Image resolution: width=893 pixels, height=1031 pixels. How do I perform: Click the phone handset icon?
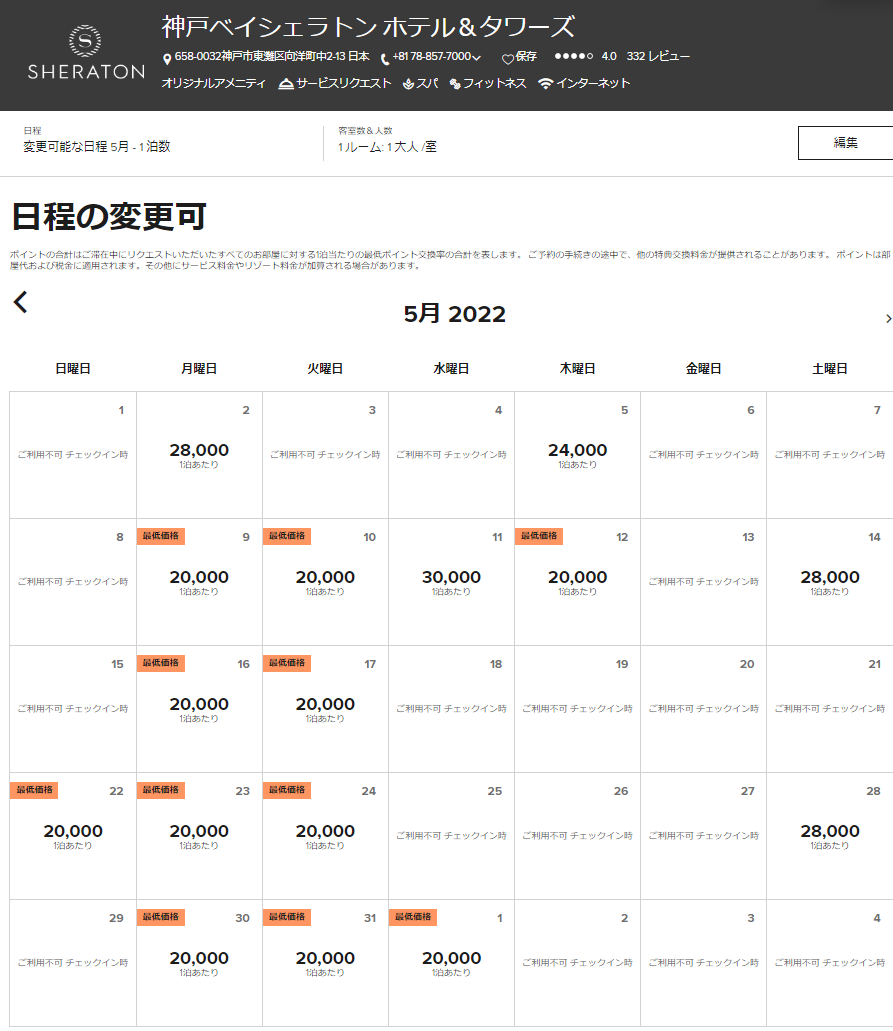(385, 58)
